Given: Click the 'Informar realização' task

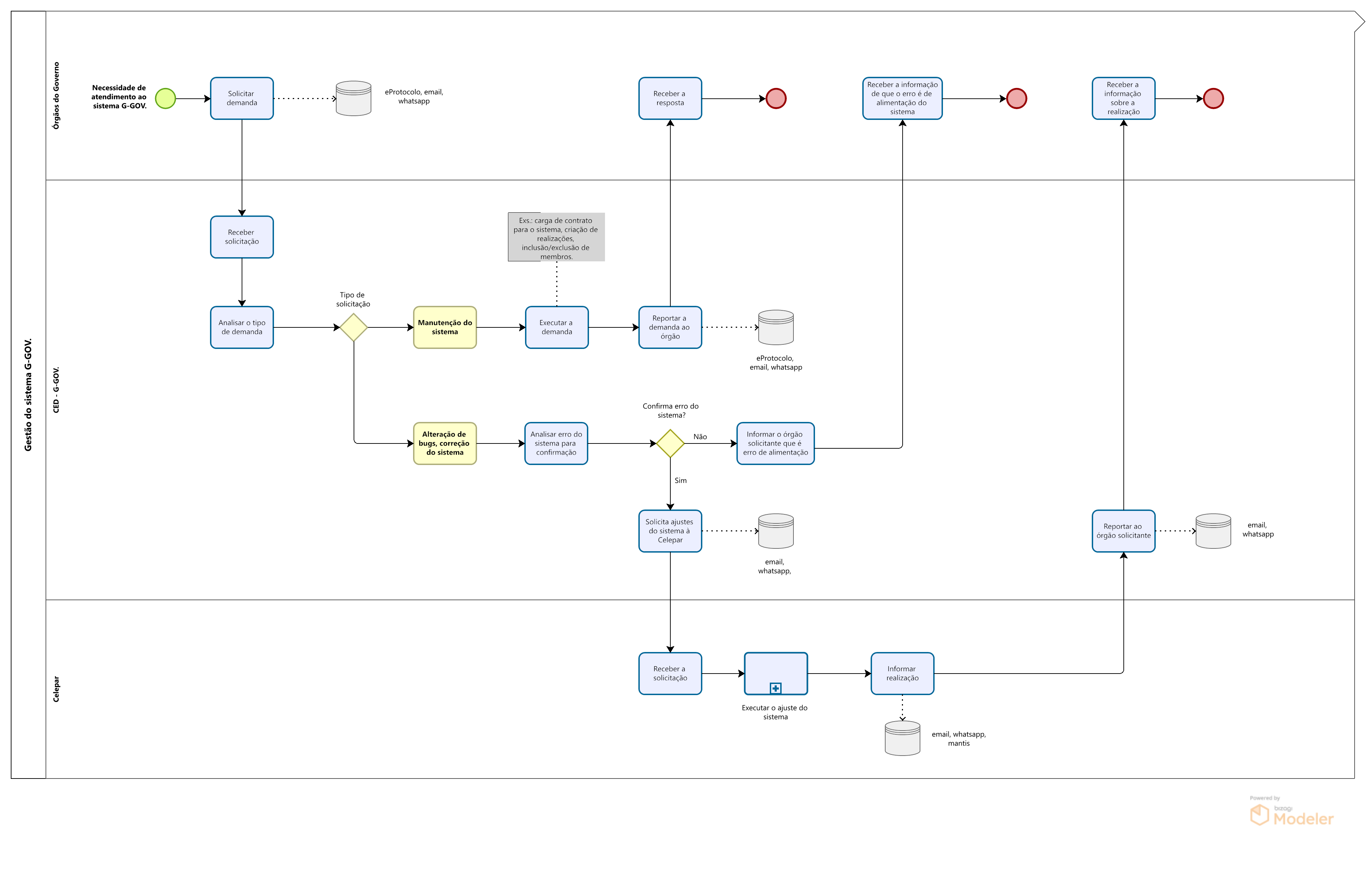Looking at the screenshot, I should click(x=902, y=674).
